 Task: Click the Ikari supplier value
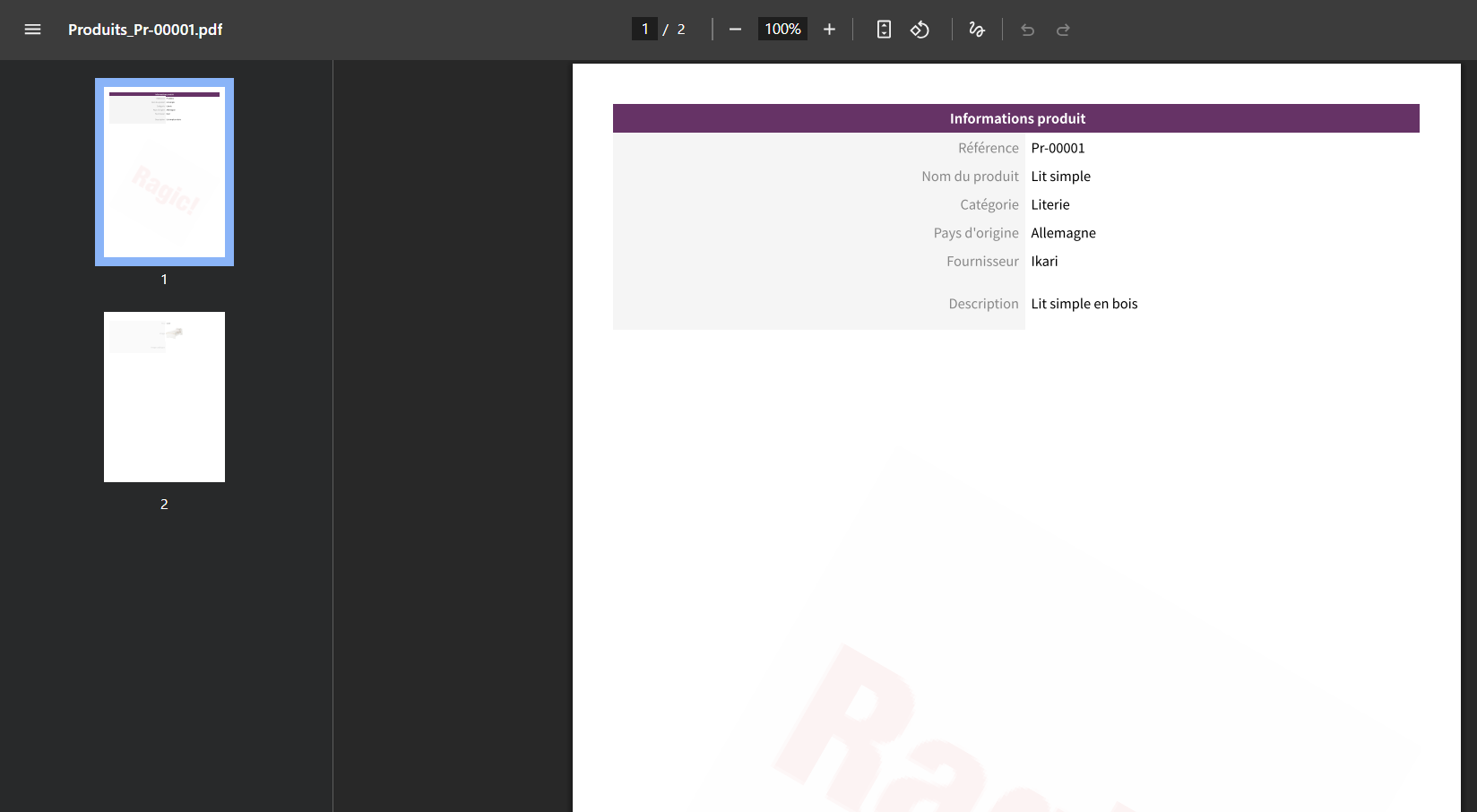pos(1044,262)
